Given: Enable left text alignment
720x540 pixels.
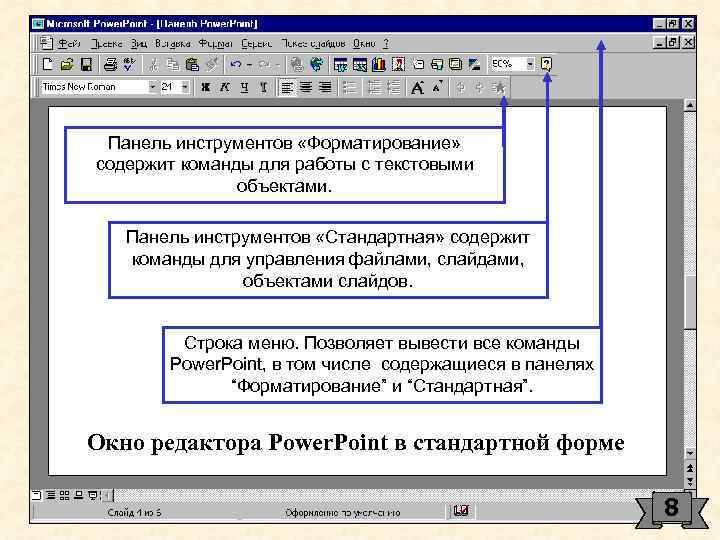Looking at the screenshot, I should tap(287, 87).
